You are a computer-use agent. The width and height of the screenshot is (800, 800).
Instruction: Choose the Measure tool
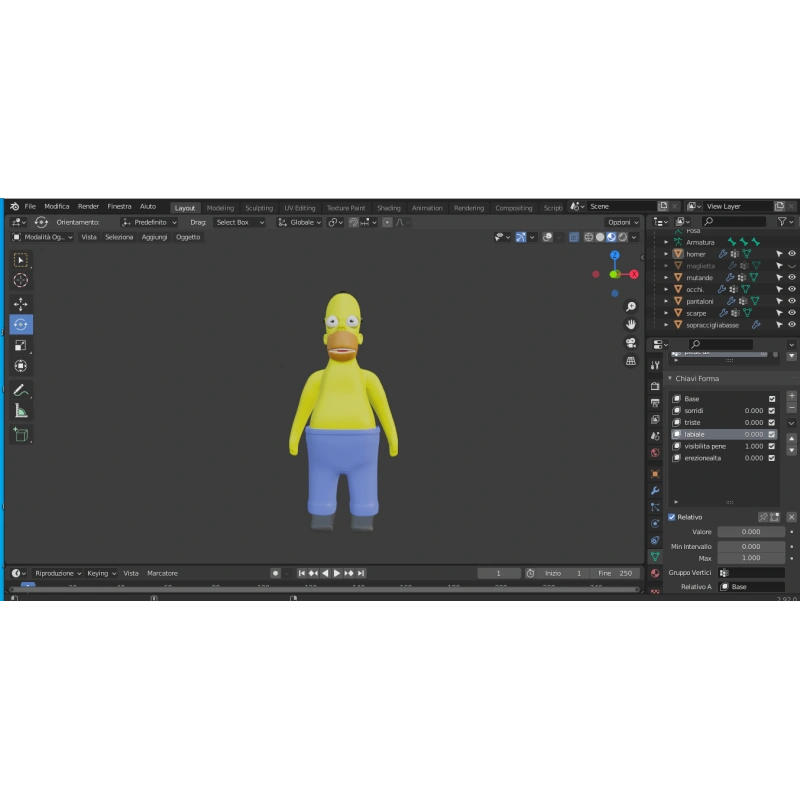click(x=20, y=411)
